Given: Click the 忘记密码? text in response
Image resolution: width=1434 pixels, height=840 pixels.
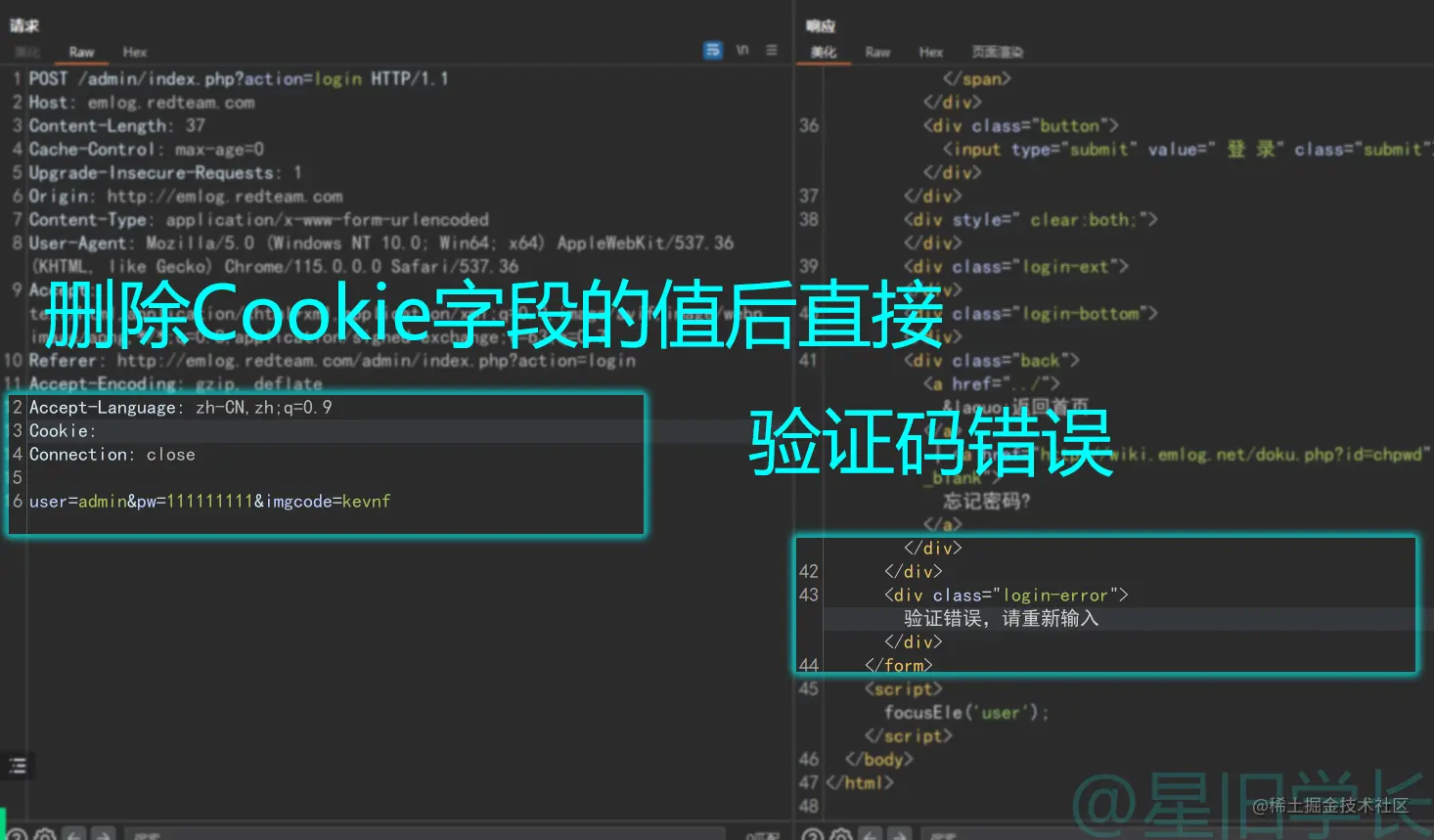Looking at the screenshot, I should (x=987, y=501).
